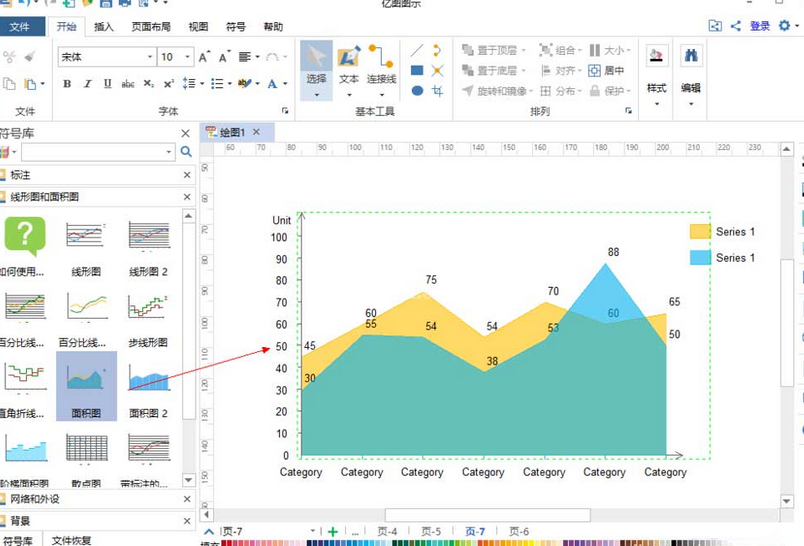Expand the 选择 tool dropdown

coord(316,95)
